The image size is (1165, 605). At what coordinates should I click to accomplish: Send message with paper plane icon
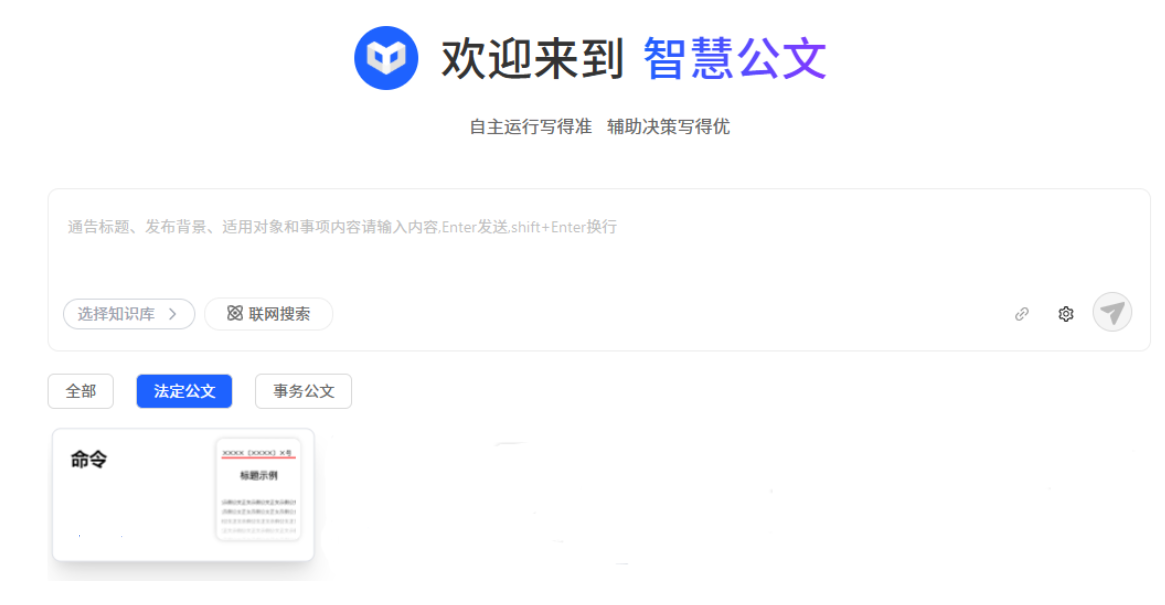pyautogui.click(x=1112, y=312)
